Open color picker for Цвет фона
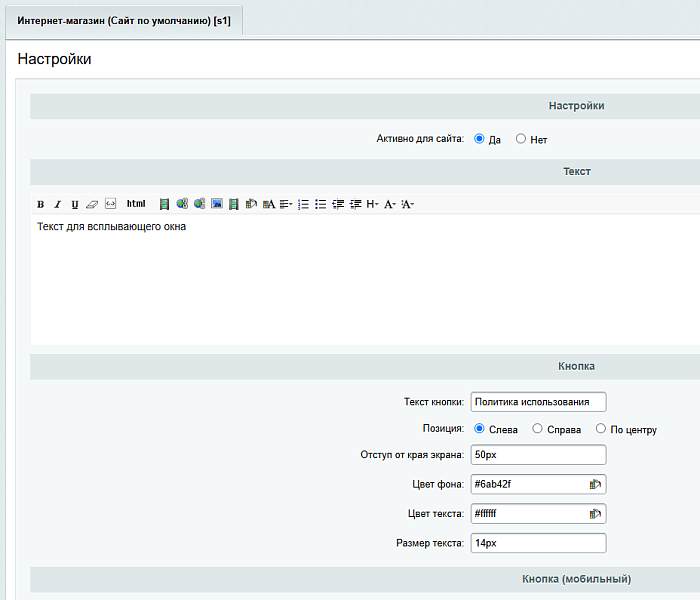700x600 pixels. pyautogui.click(x=595, y=484)
